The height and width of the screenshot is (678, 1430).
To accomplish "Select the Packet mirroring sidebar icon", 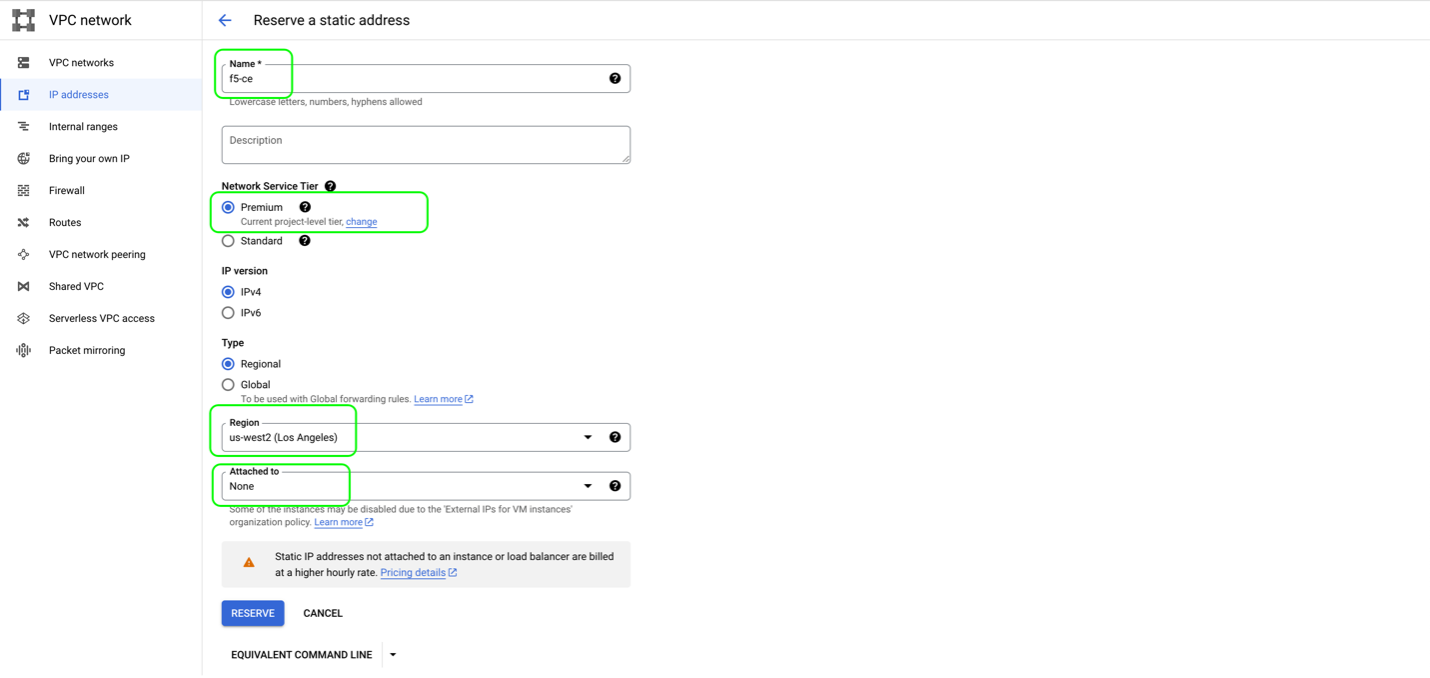I will pyautogui.click(x=22, y=350).
